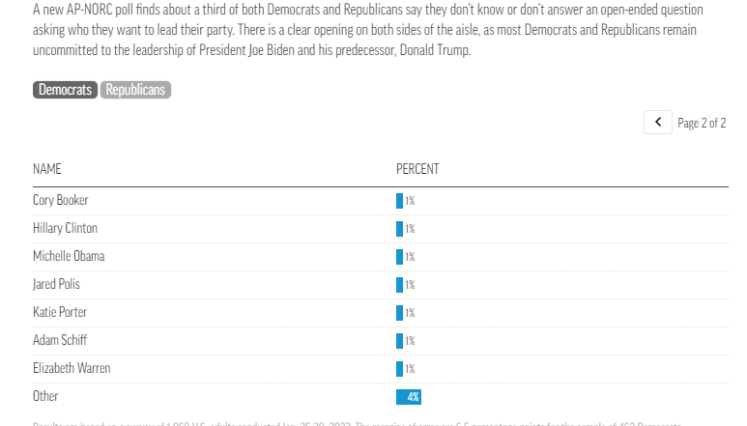Switch to the Republicans tab
Screen dimensions: 747x426
point(135,90)
